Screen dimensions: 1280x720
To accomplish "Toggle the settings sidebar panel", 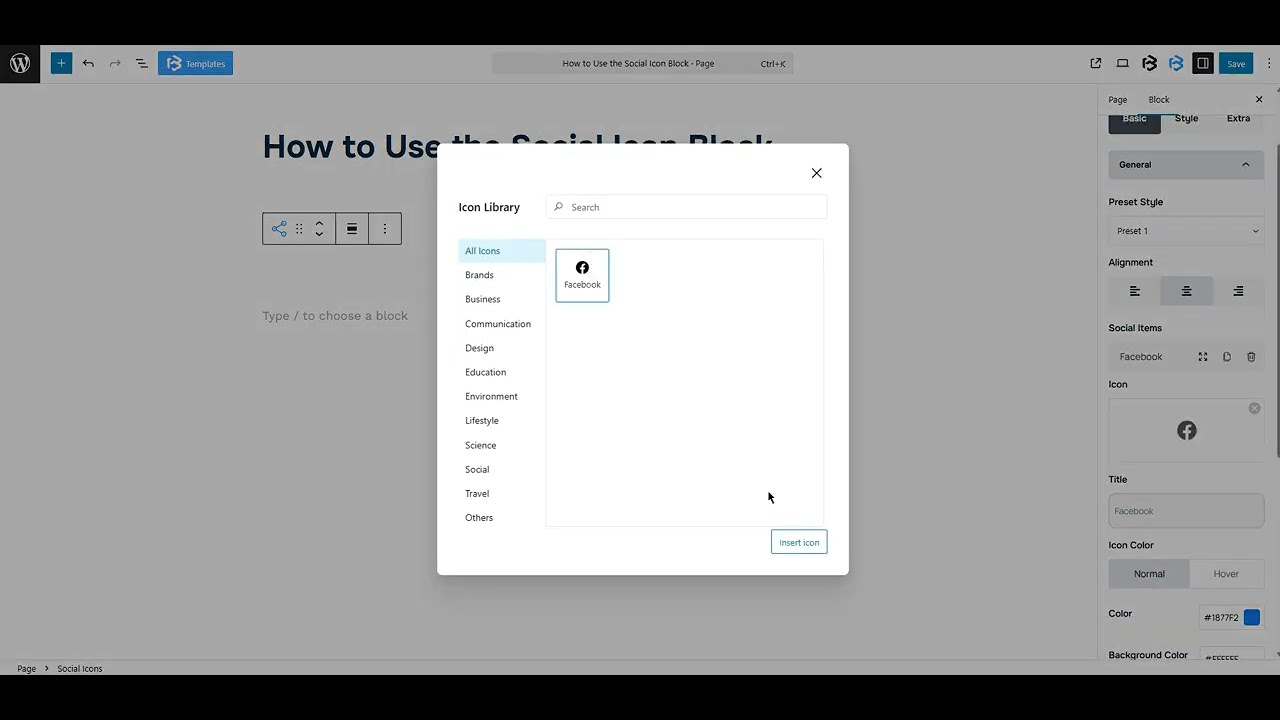I will [x=1205, y=63].
